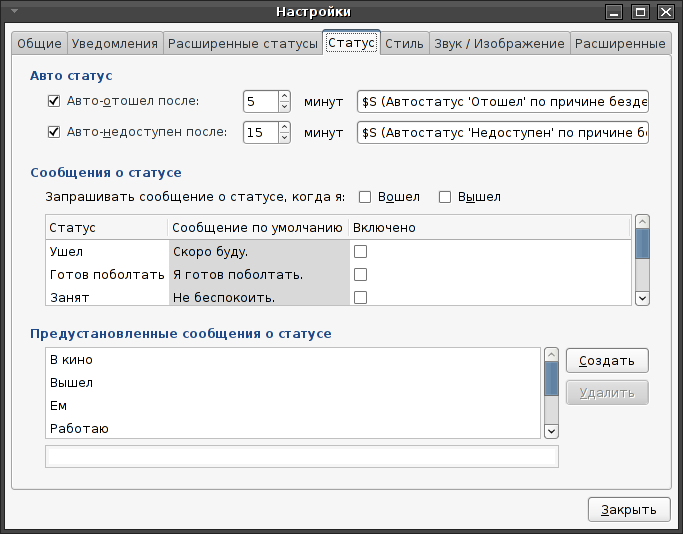The height and width of the screenshot is (534, 683).
Task: Go to the Стиль tab
Action: 404,44
